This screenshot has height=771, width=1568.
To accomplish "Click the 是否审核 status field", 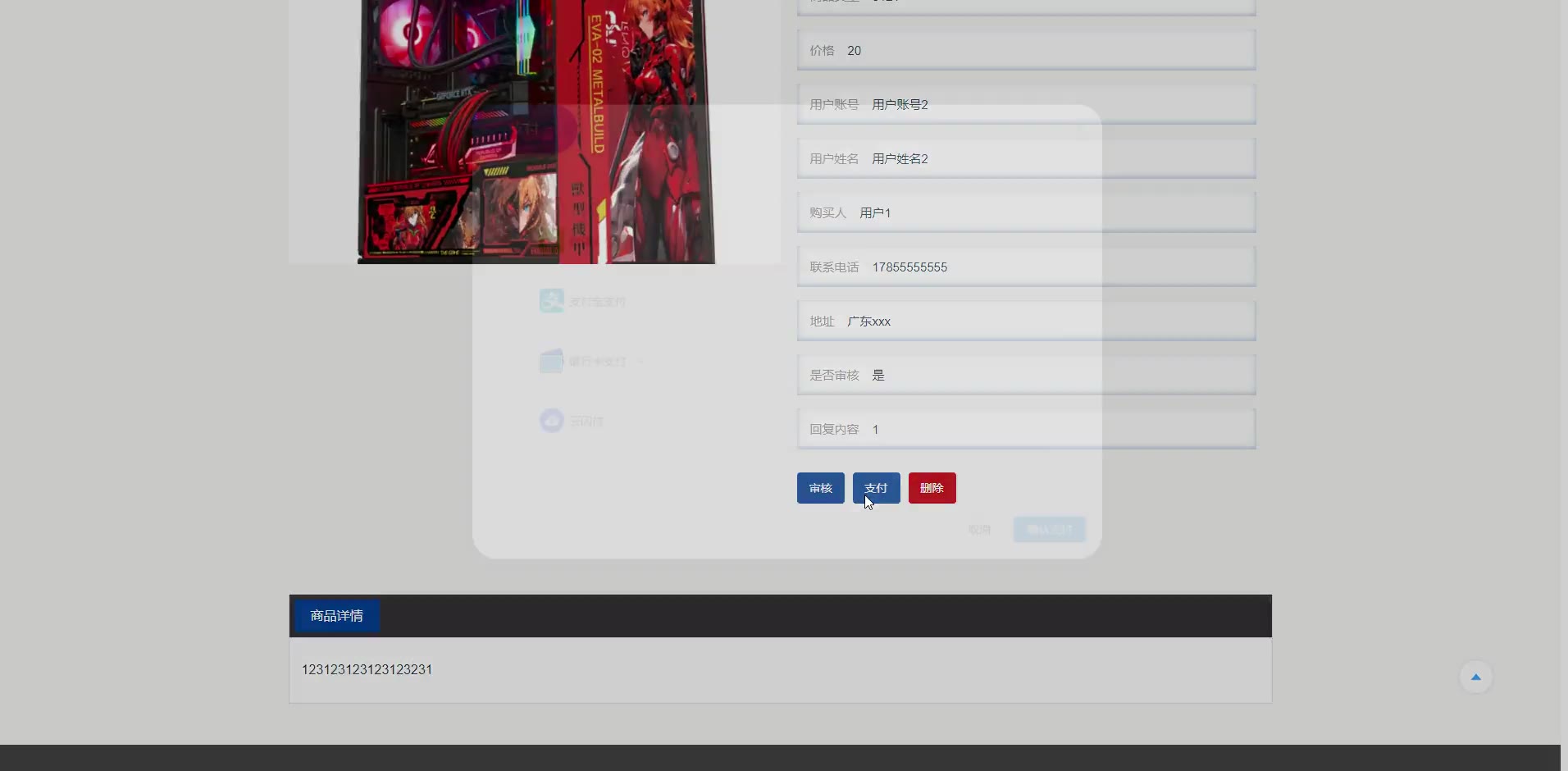I will pos(1025,376).
